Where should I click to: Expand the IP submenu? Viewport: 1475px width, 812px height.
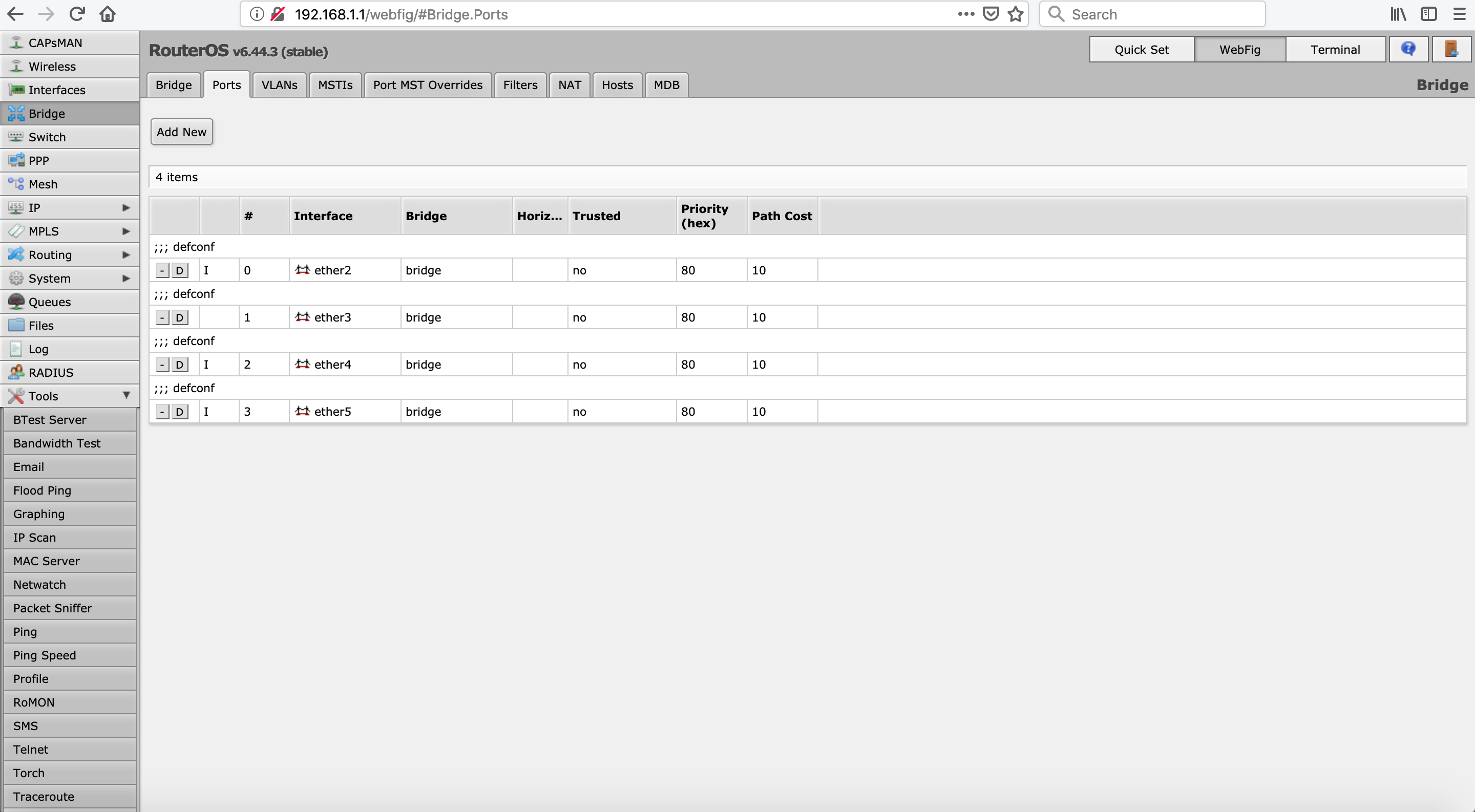pos(126,208)
